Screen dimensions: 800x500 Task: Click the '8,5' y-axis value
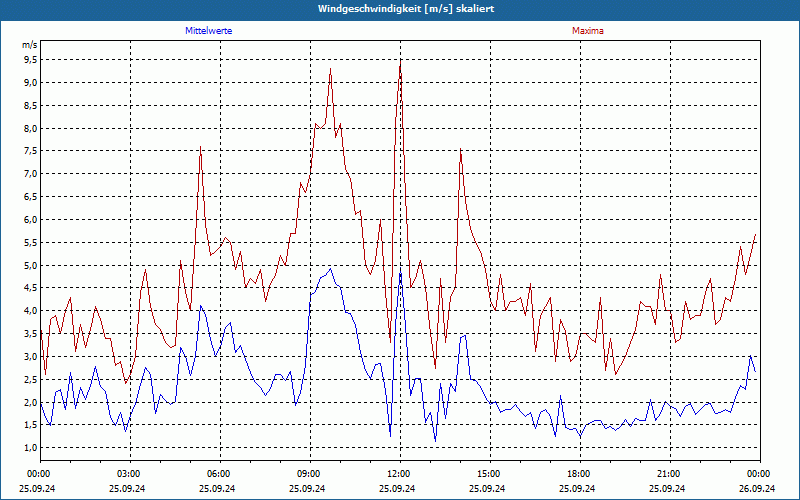[31, 106]
